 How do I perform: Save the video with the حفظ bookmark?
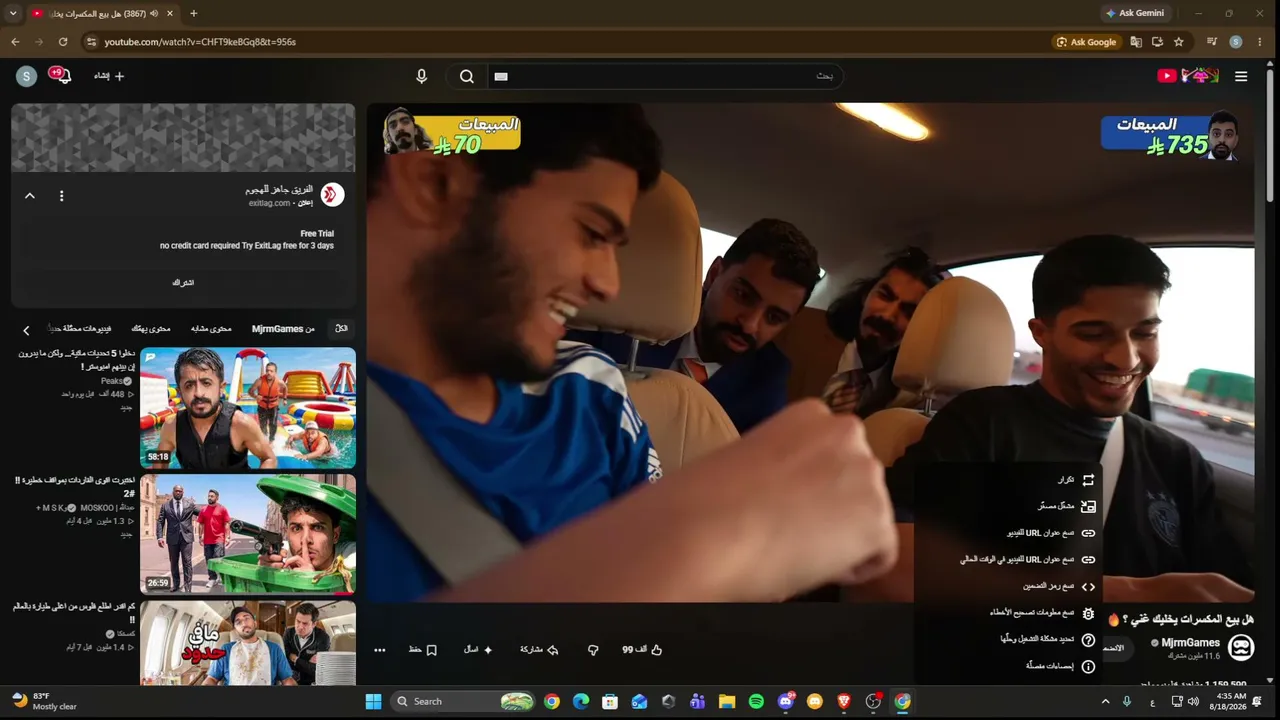423,650
